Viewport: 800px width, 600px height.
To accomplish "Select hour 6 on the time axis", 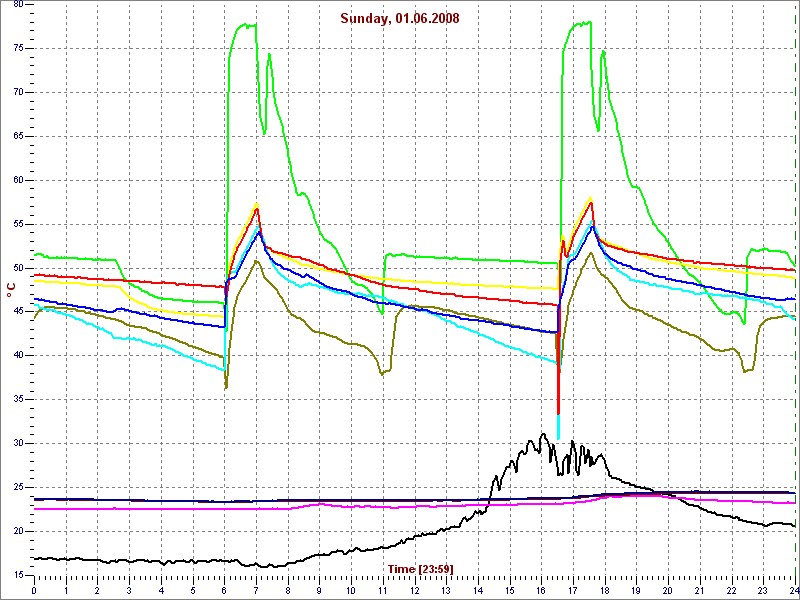I will [224, 591].
